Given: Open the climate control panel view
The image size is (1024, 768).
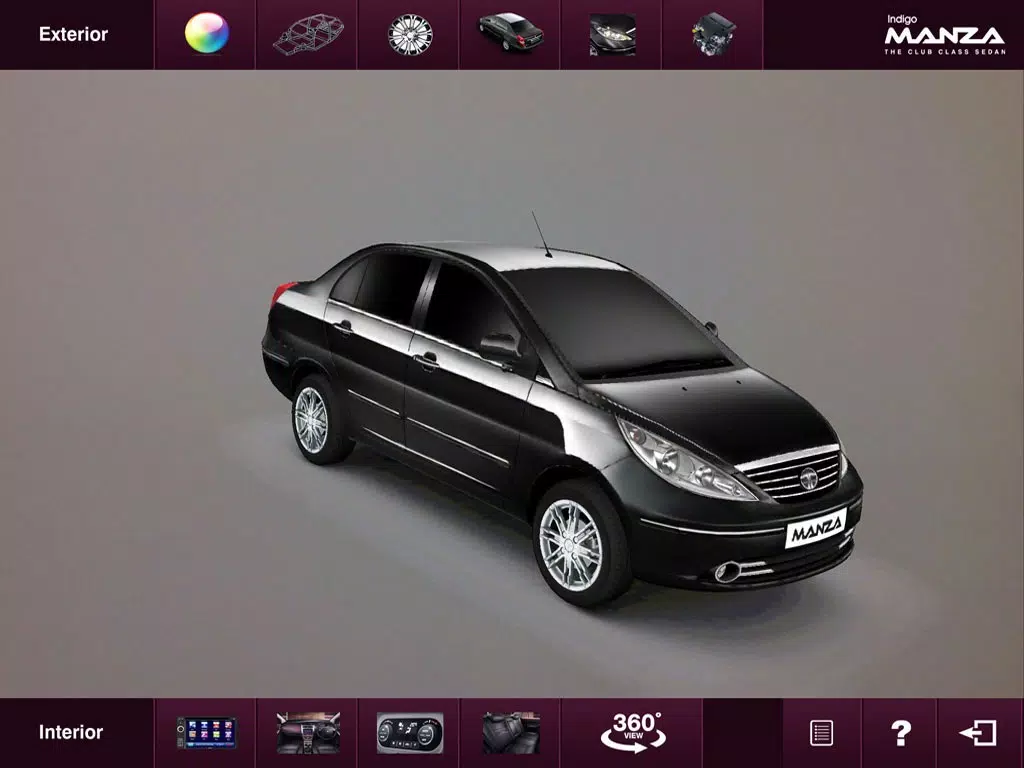Looking at the screenshot, I should point(409,733).
